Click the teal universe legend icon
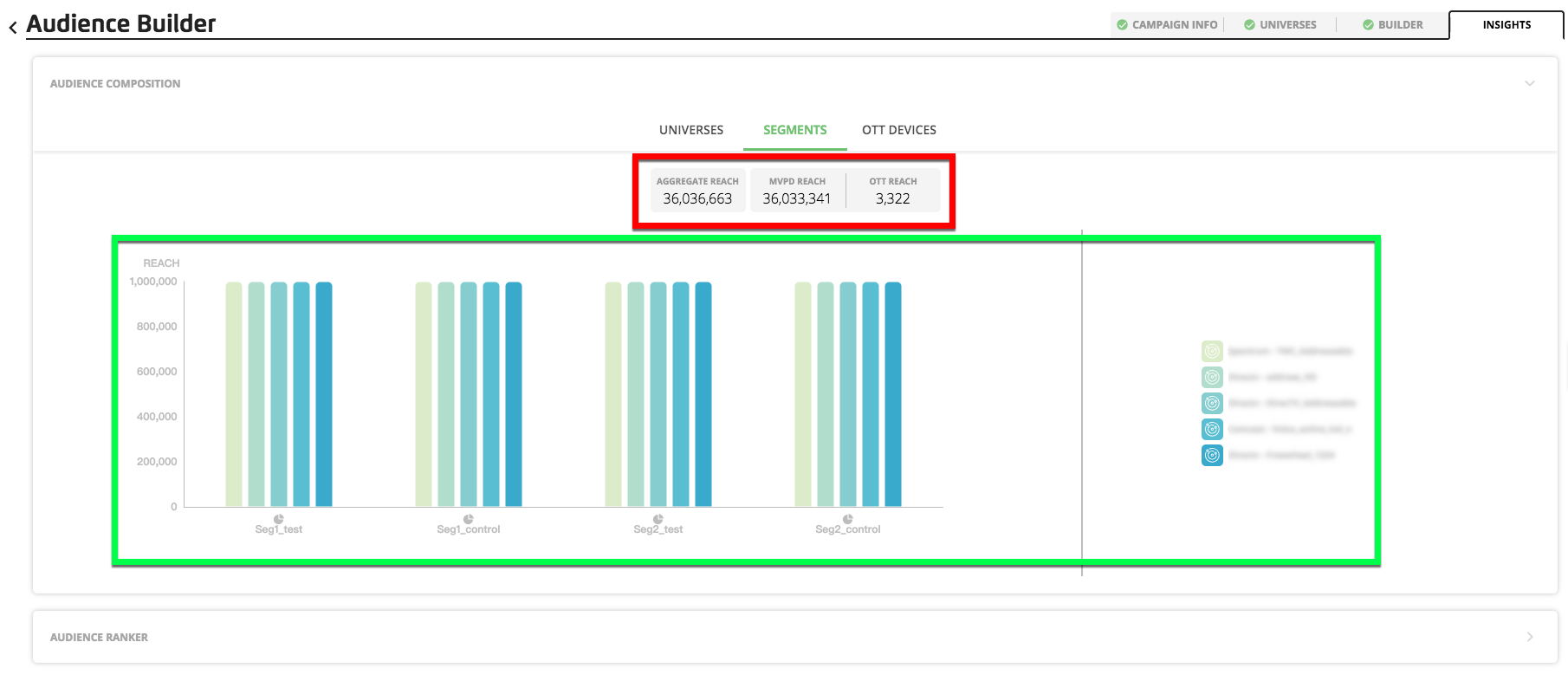This screenshot has width=1568, height=681. click(x=1212, y=403)
